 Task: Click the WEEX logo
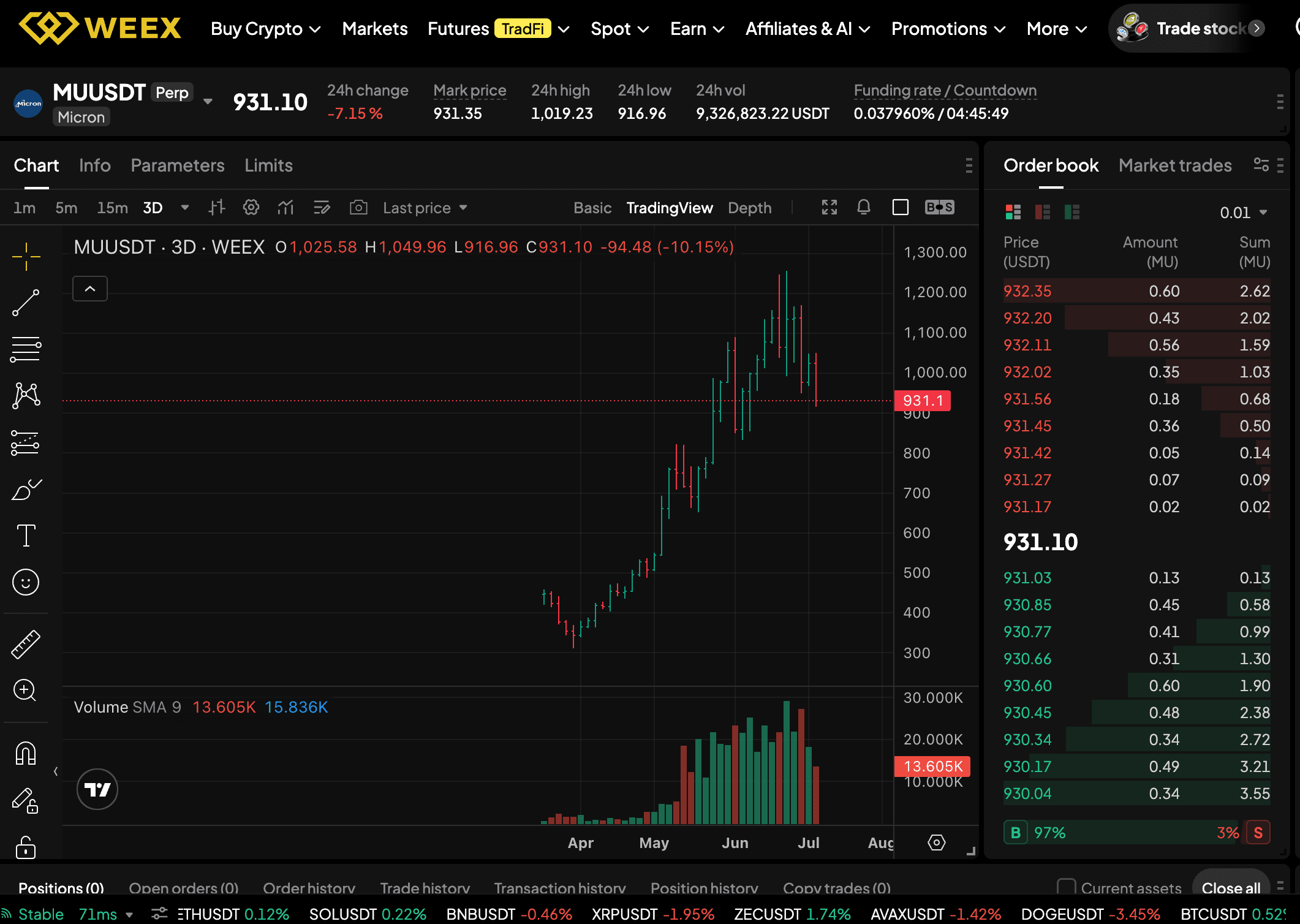(100, 28)
